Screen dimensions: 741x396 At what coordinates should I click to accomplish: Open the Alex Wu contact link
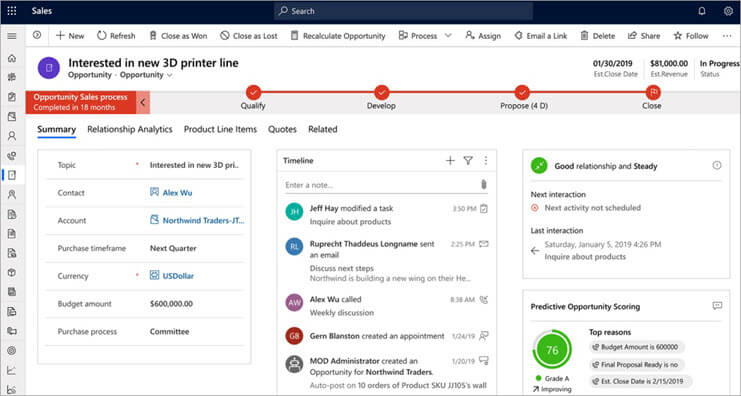(178, 193)
